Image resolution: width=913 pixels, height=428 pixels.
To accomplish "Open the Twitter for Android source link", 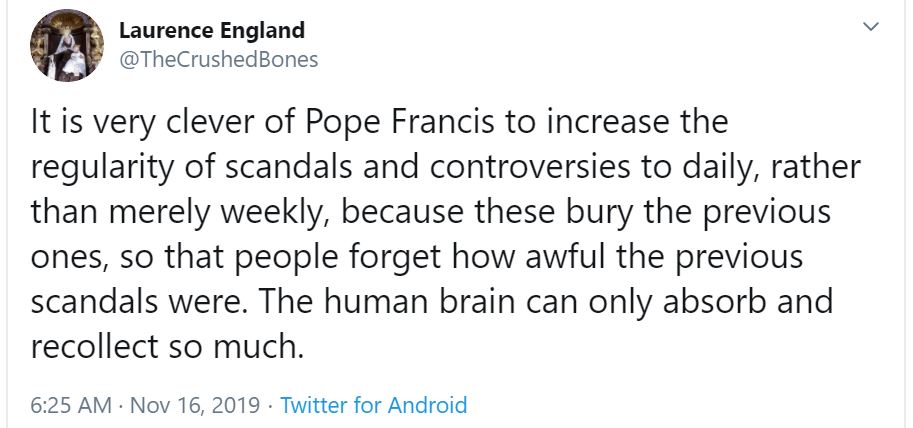I will (x=374, y=405).
